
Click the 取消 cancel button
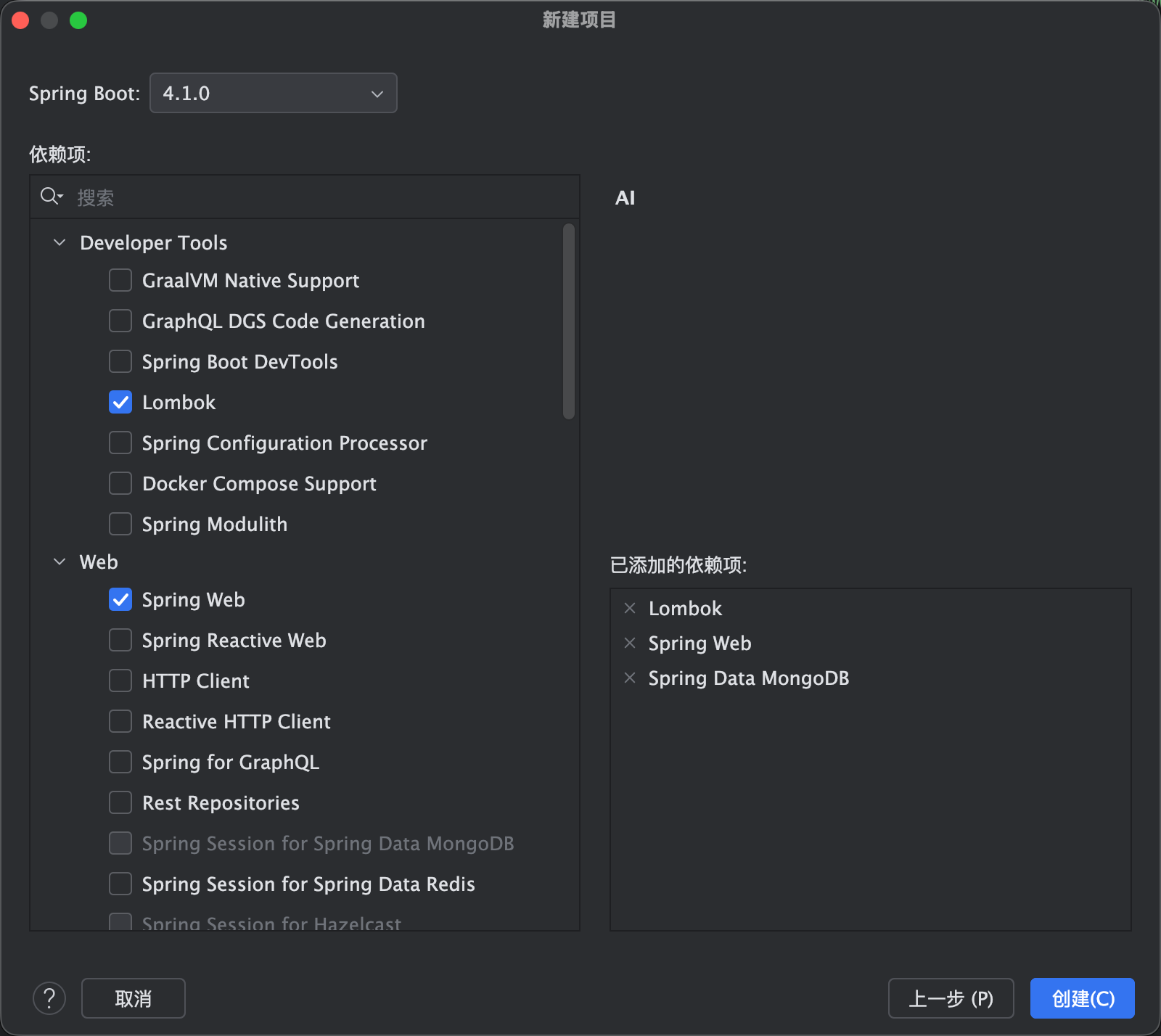coord(134,998)
